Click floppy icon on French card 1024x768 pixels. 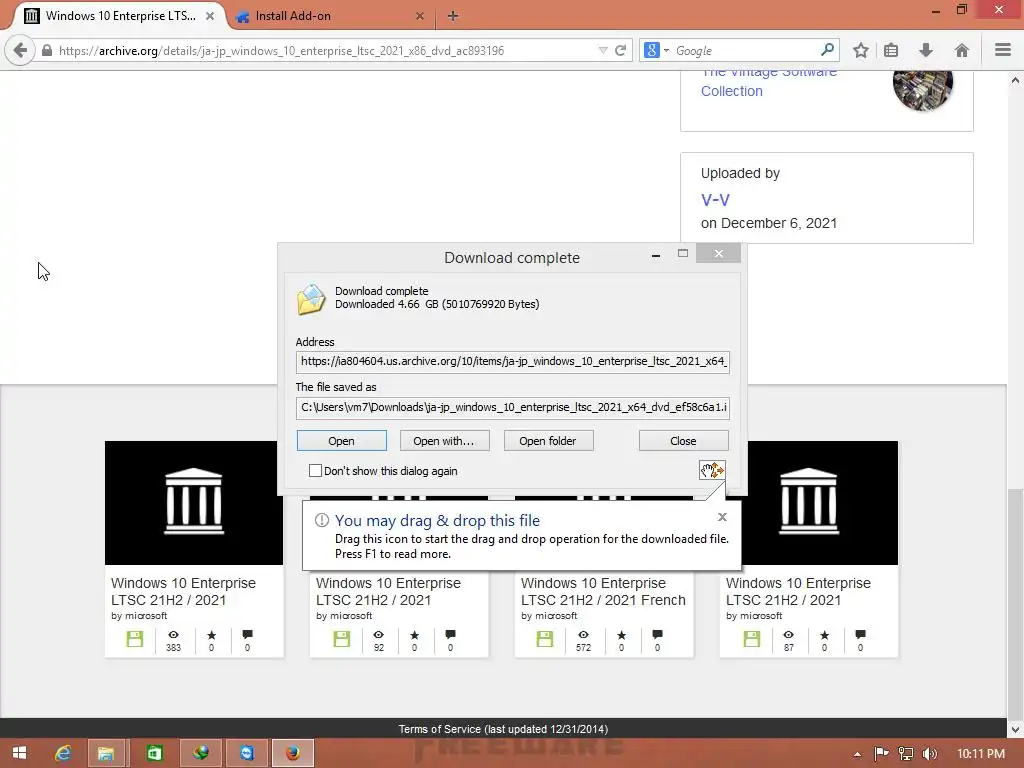coord(545,639)
